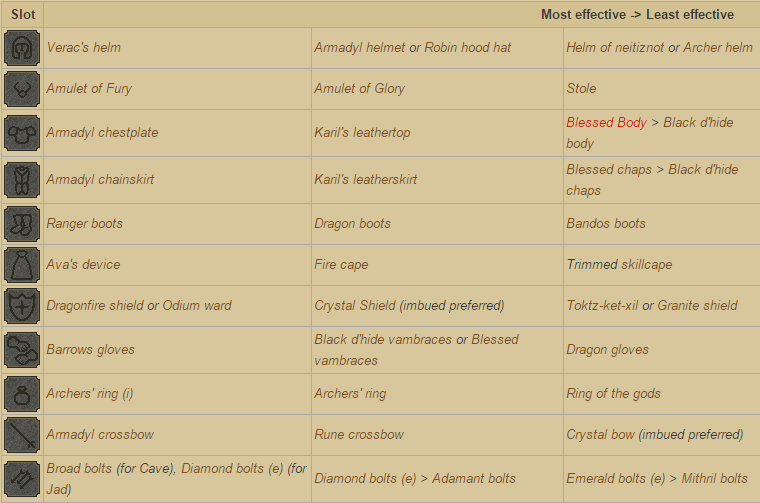Click the cape slot icon

tap(22, 265)
